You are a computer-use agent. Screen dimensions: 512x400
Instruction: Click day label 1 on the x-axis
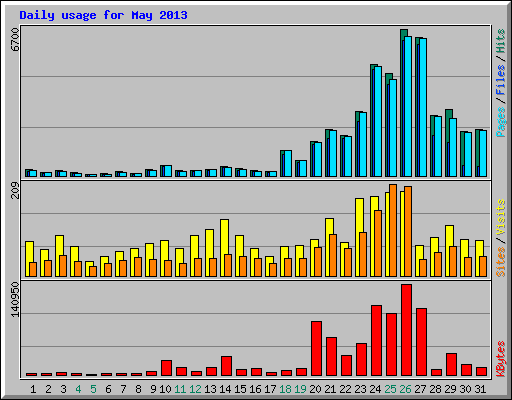pyautogui.click(x=33, y=389)
